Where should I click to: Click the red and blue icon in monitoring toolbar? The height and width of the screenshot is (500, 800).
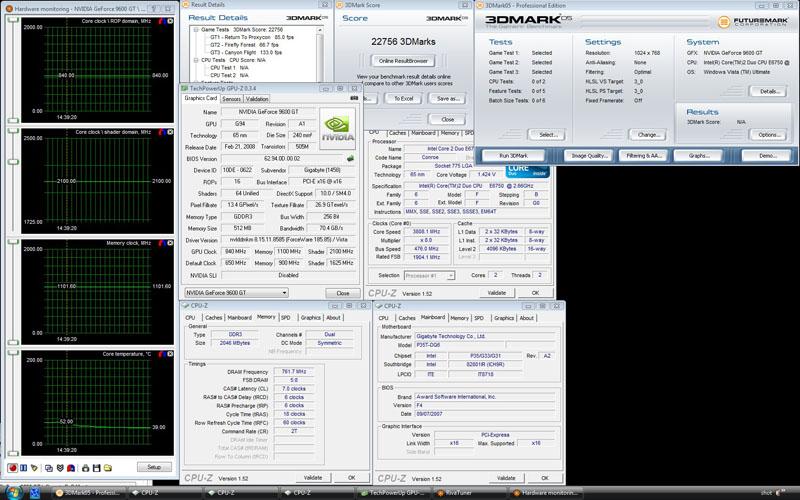[x=71, y=468]
